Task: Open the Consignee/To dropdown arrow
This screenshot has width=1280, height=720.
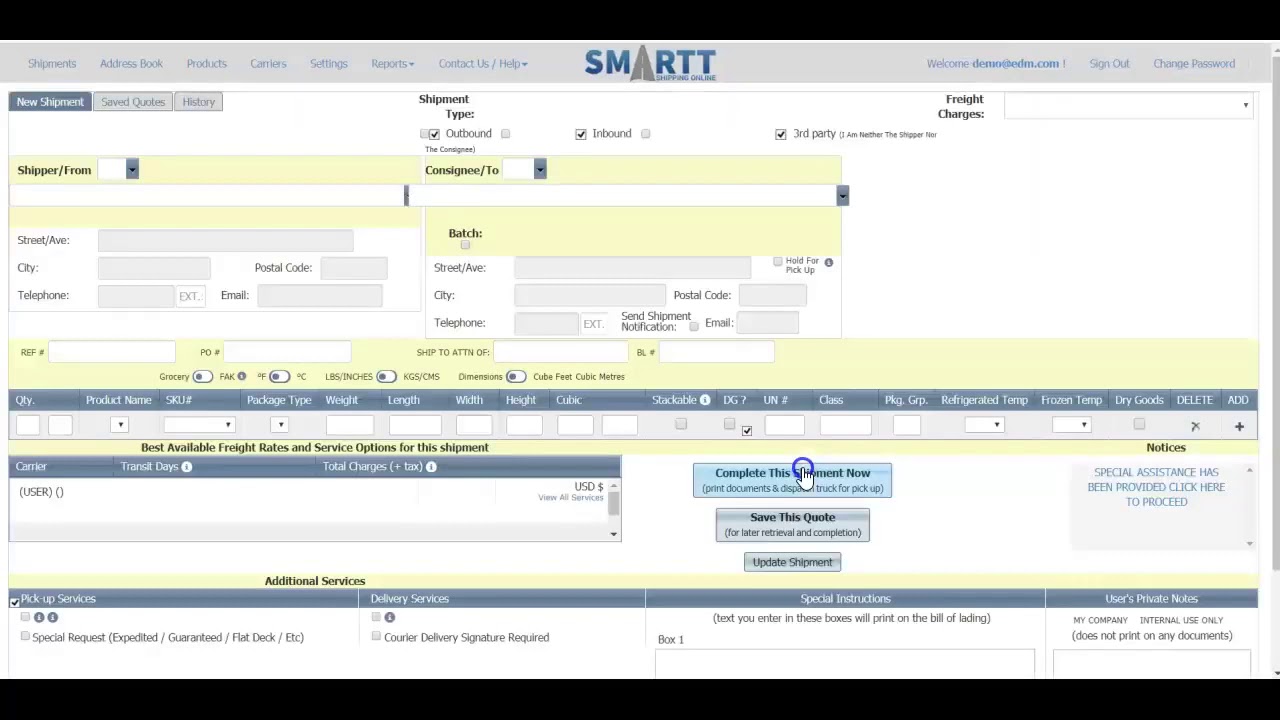Action: [x=540, y=170]
